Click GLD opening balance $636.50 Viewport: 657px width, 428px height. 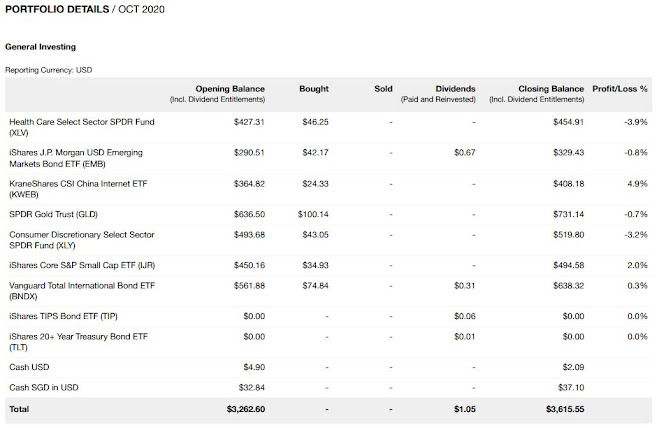point(249,214)
